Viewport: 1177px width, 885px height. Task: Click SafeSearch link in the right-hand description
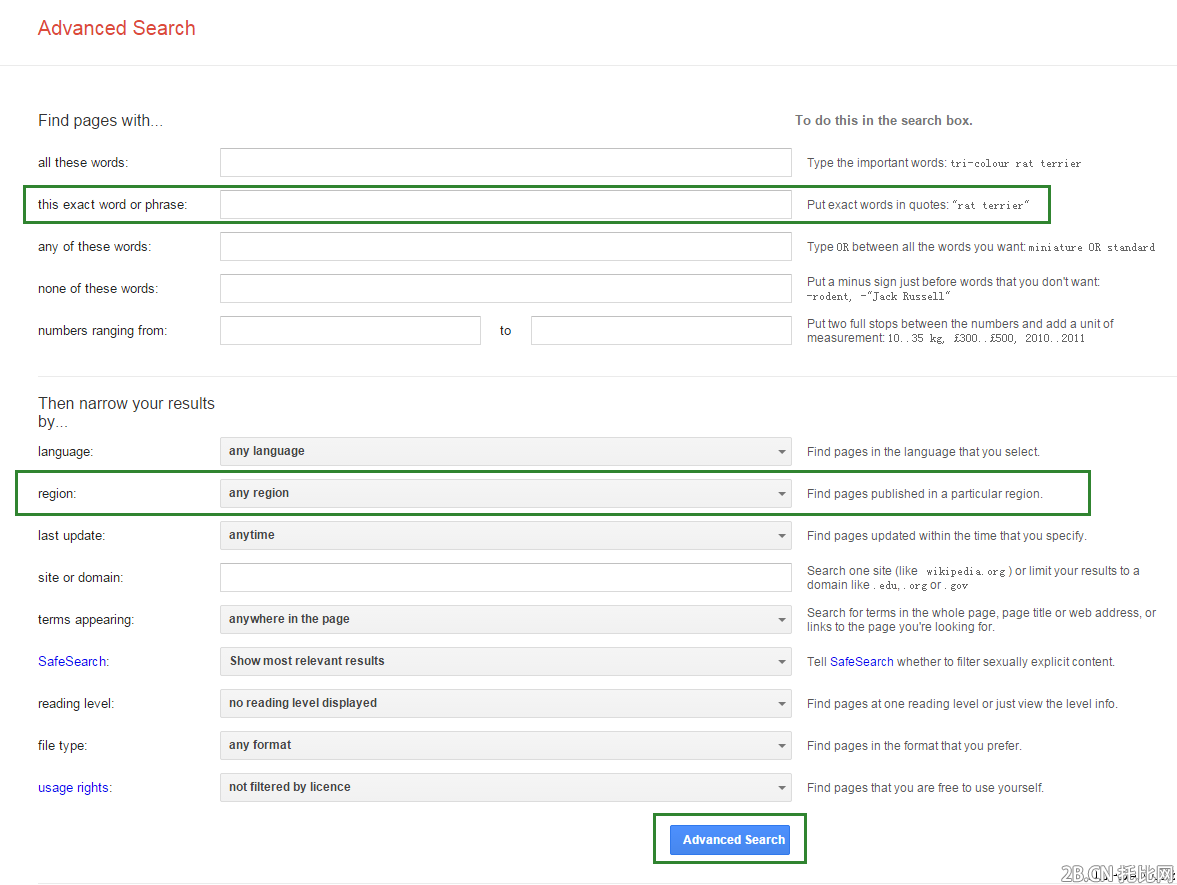(861, 662)
